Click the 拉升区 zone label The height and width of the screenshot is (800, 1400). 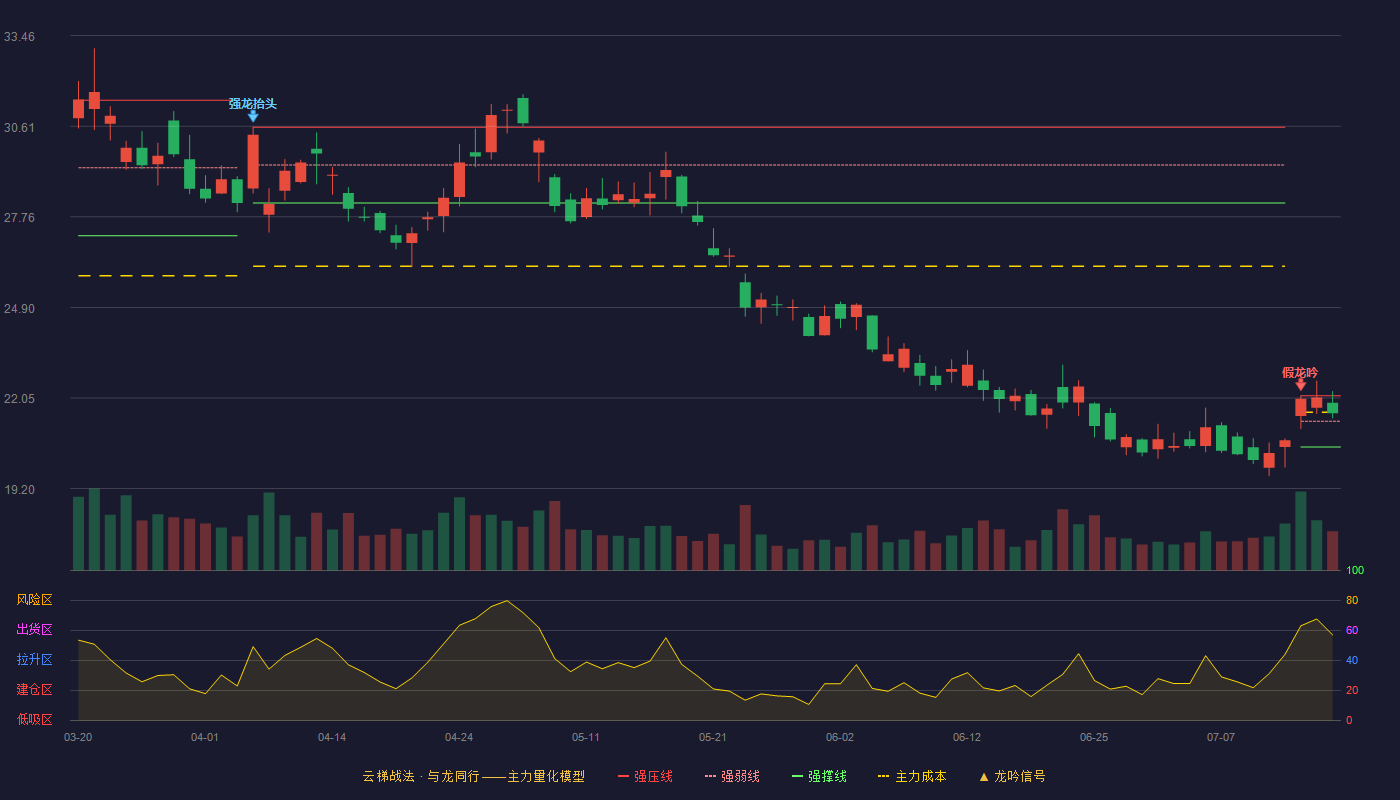click(34, 660)
